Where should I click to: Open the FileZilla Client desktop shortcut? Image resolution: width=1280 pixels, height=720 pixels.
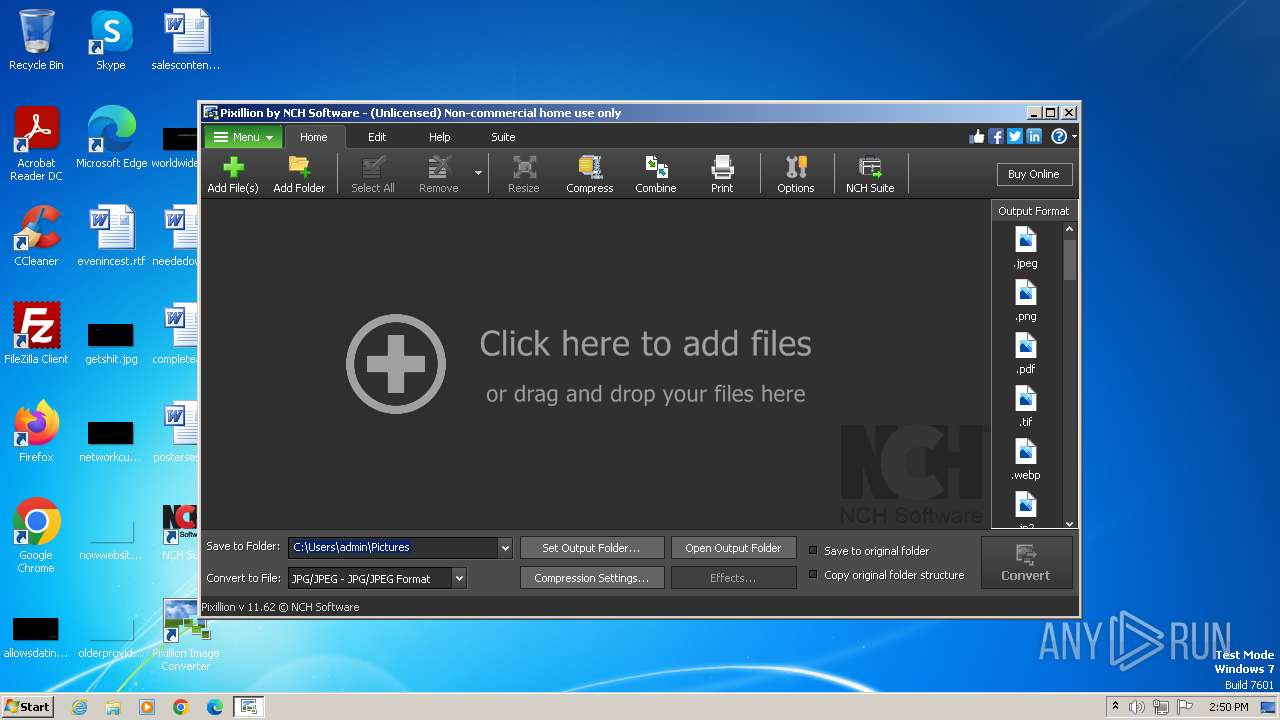(36, 334)
